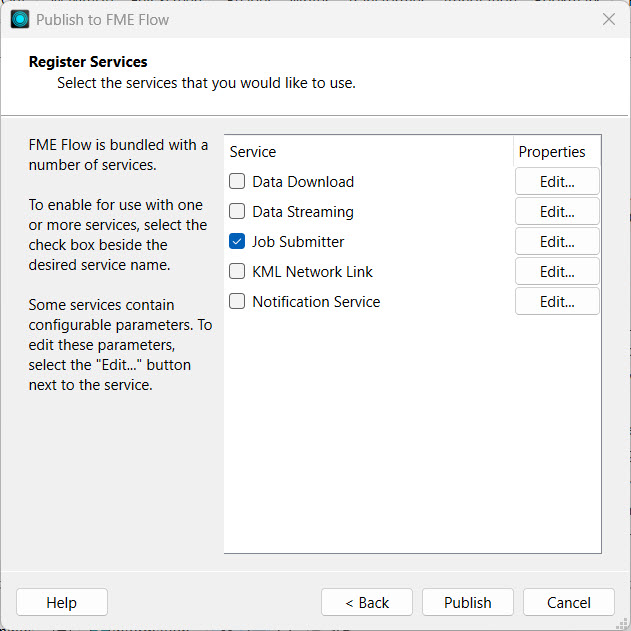Image resolution: width=631 pixels, height=631 pixels.
Task: Edit KML Network Link parameters
Action: [x=557, y=272]
